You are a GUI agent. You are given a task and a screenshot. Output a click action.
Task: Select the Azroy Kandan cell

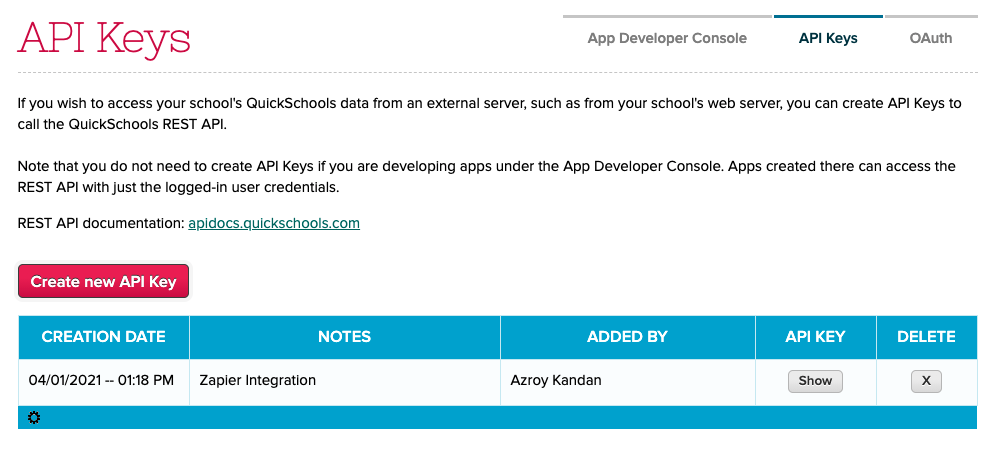point(628,381)
